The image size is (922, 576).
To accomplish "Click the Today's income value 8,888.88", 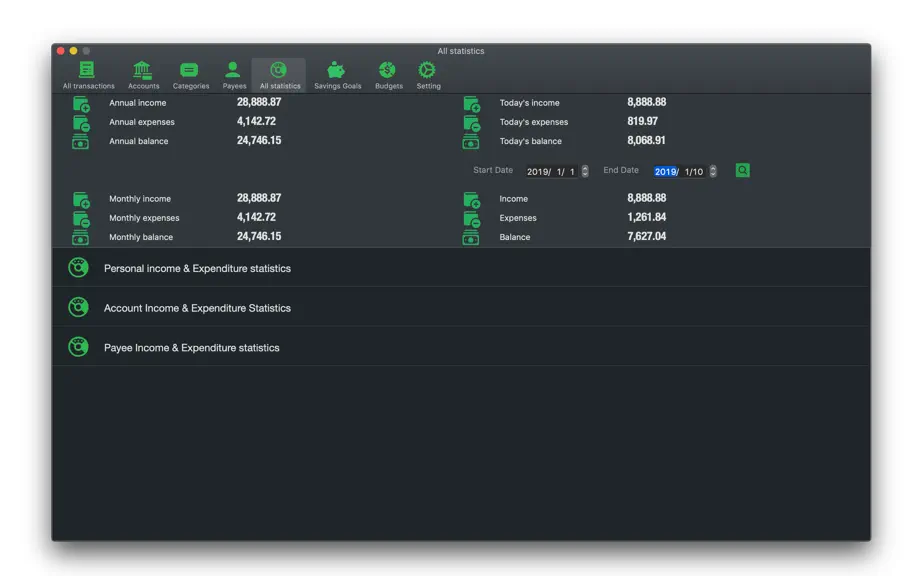I will (x=646, y=102).
